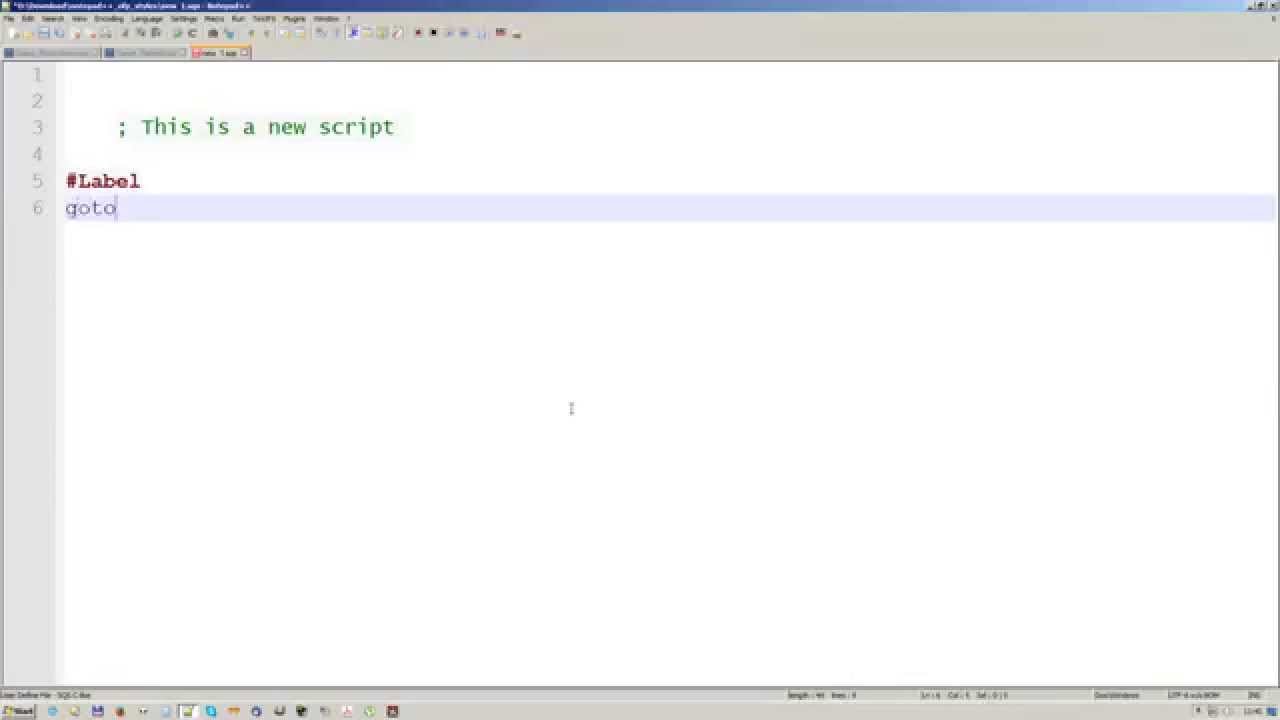This screenshot has width=1280, height=720.
Task: Click the Save All toolbar icon
Action: (59, 33)
